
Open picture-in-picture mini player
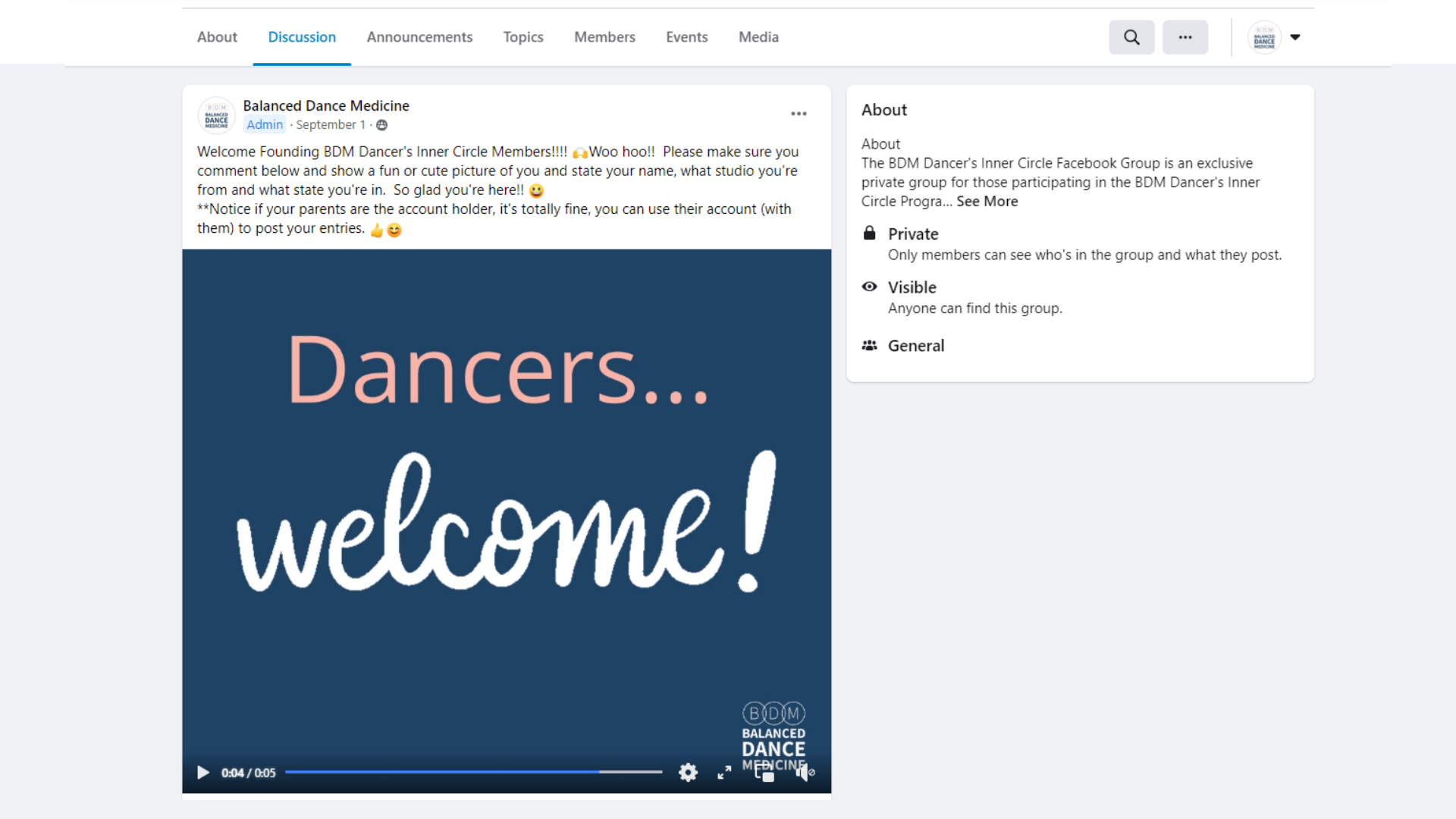pos(764,773)
